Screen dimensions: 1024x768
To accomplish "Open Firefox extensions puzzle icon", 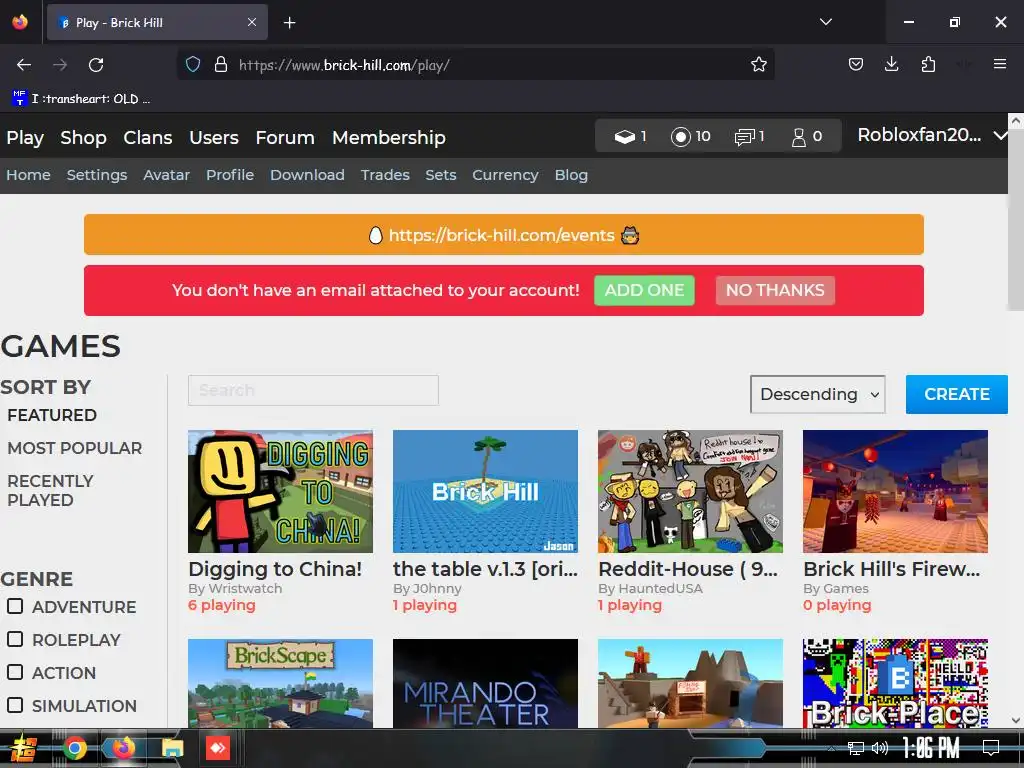I will point(928,65).
